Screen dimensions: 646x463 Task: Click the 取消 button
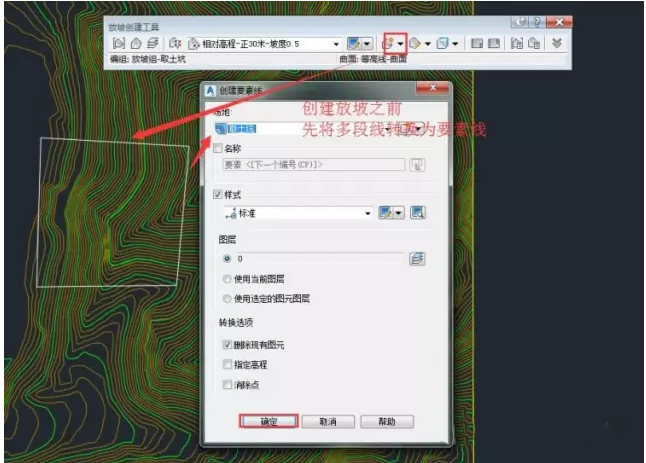pos(329,421)
